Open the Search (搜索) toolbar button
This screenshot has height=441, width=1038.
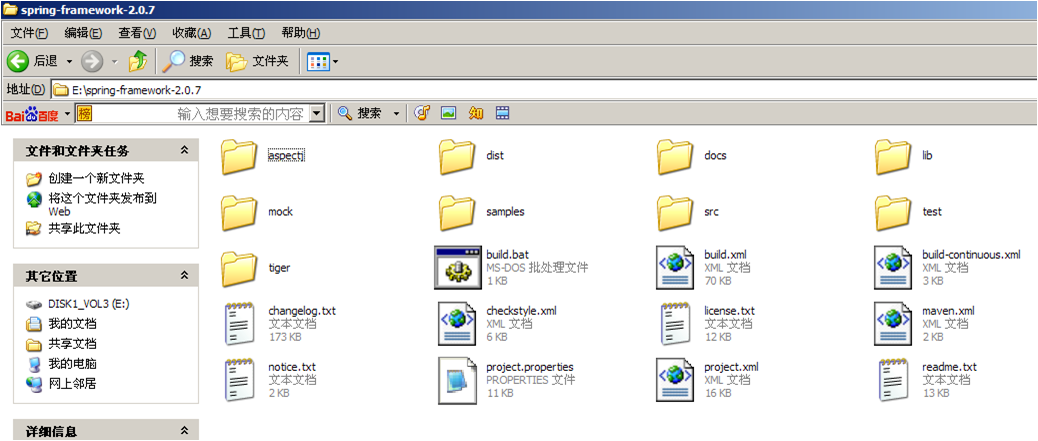(x=189, y=61)
